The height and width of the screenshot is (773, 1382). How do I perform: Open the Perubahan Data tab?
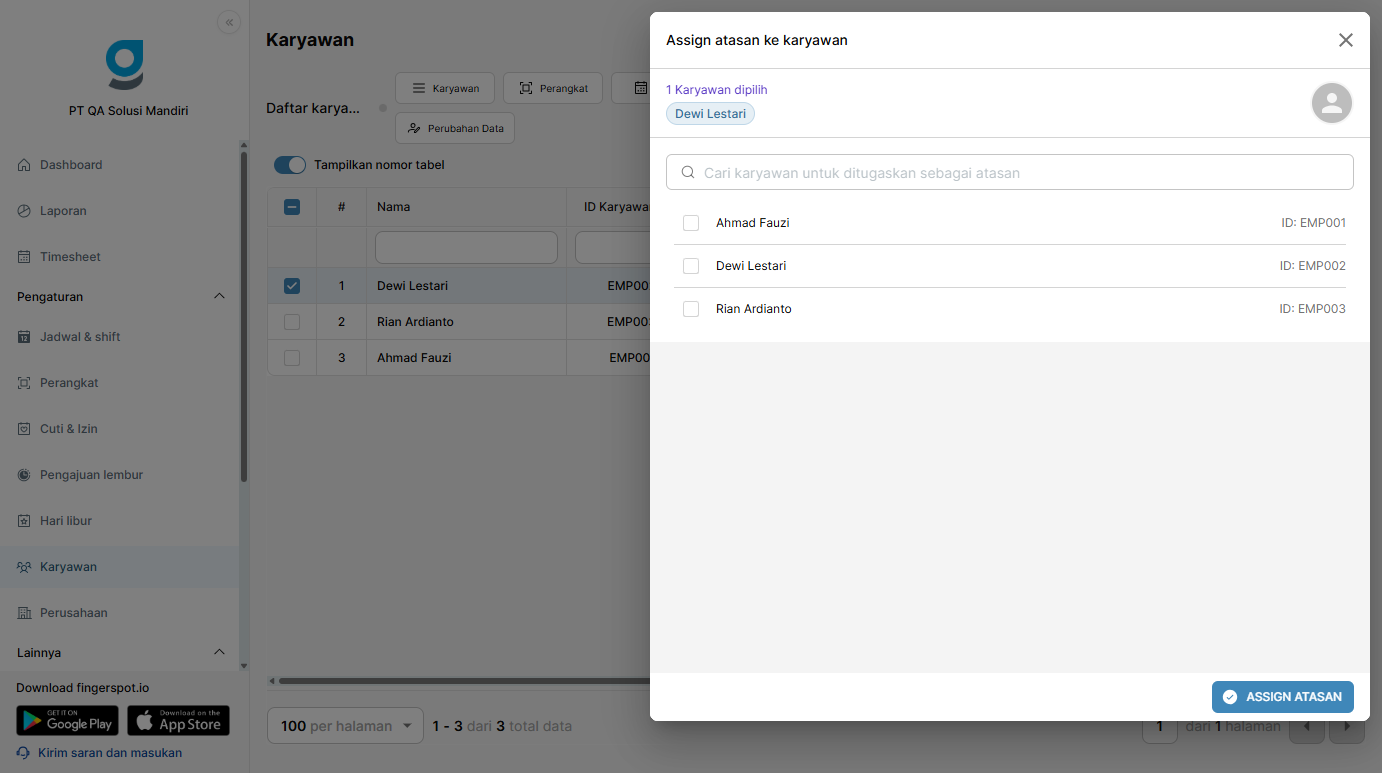[x=455, y=128]
